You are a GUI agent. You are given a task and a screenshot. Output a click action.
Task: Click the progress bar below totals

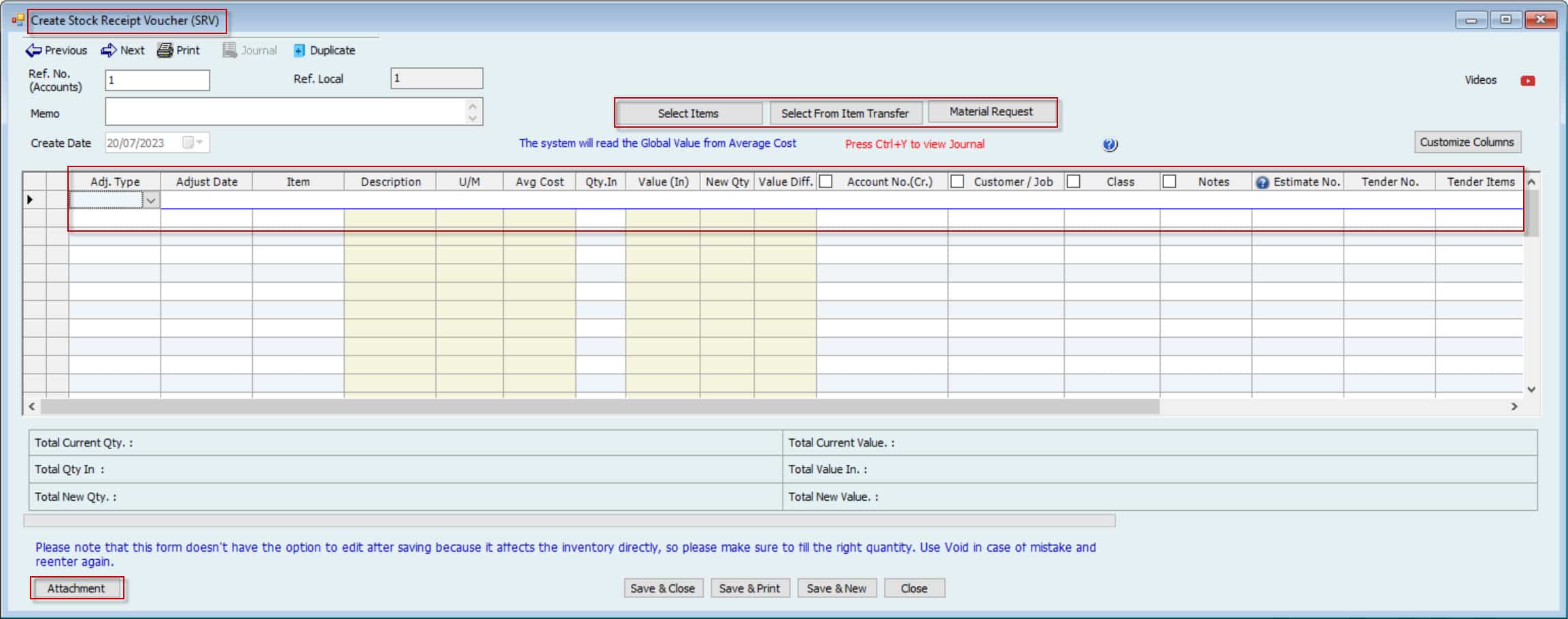coord(569,520)
